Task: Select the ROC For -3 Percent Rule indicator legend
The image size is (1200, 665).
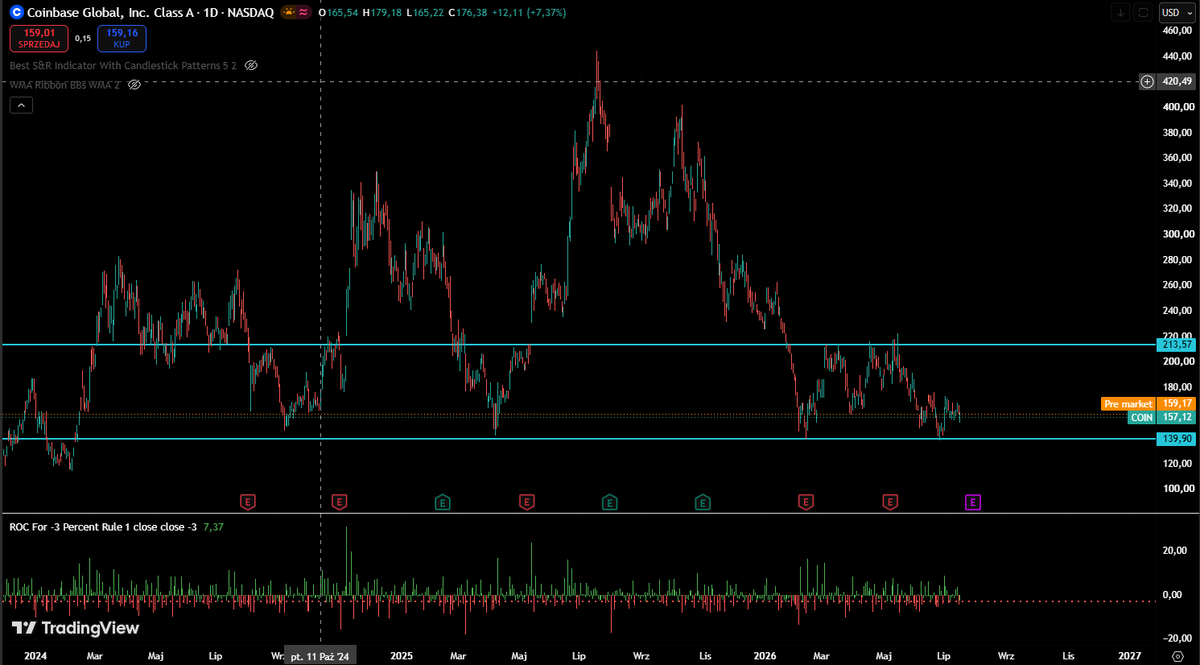Action: 101,526
